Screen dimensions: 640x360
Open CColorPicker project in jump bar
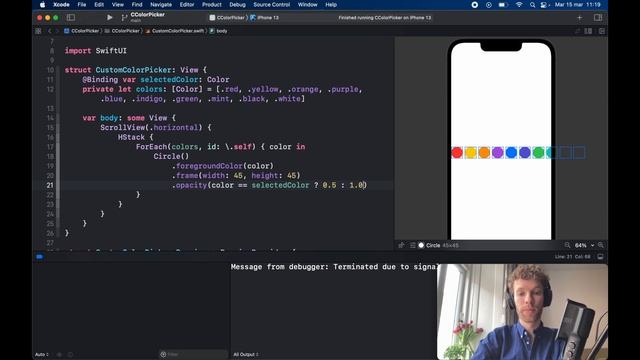(x=82, y=31)
